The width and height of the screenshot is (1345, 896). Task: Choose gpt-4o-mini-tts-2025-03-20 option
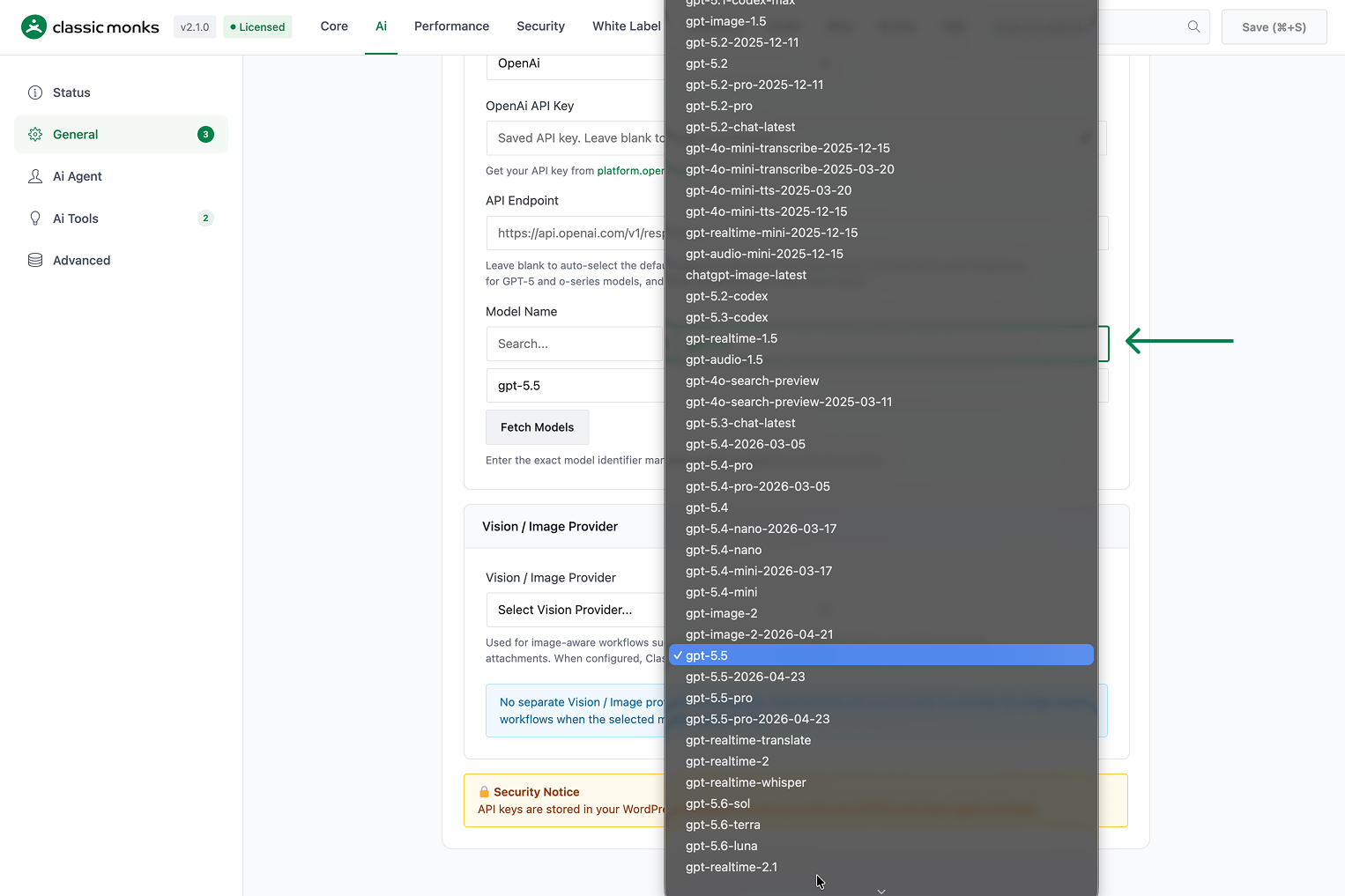click(881, 190)
